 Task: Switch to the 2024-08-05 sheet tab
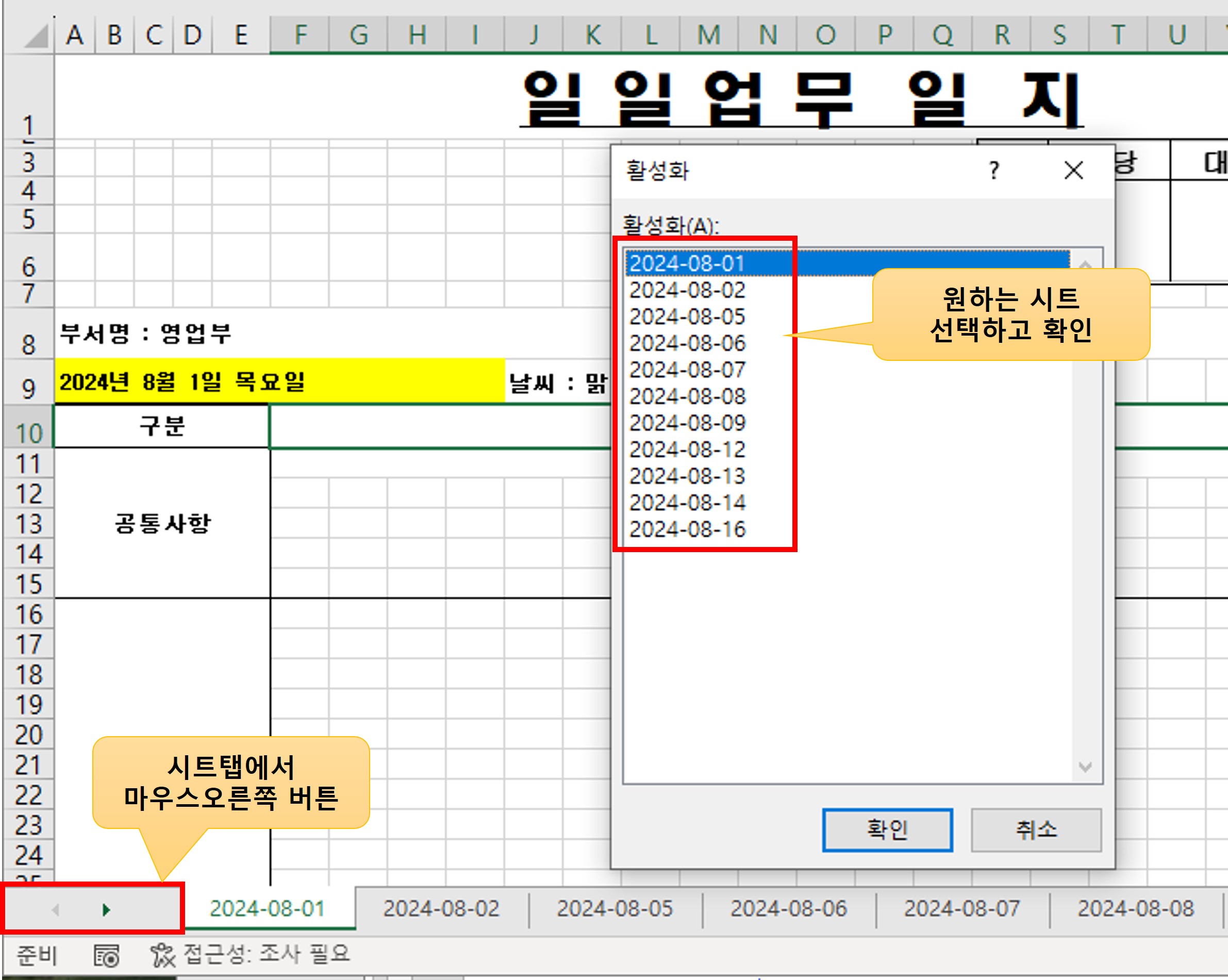(x=615, y=909)
